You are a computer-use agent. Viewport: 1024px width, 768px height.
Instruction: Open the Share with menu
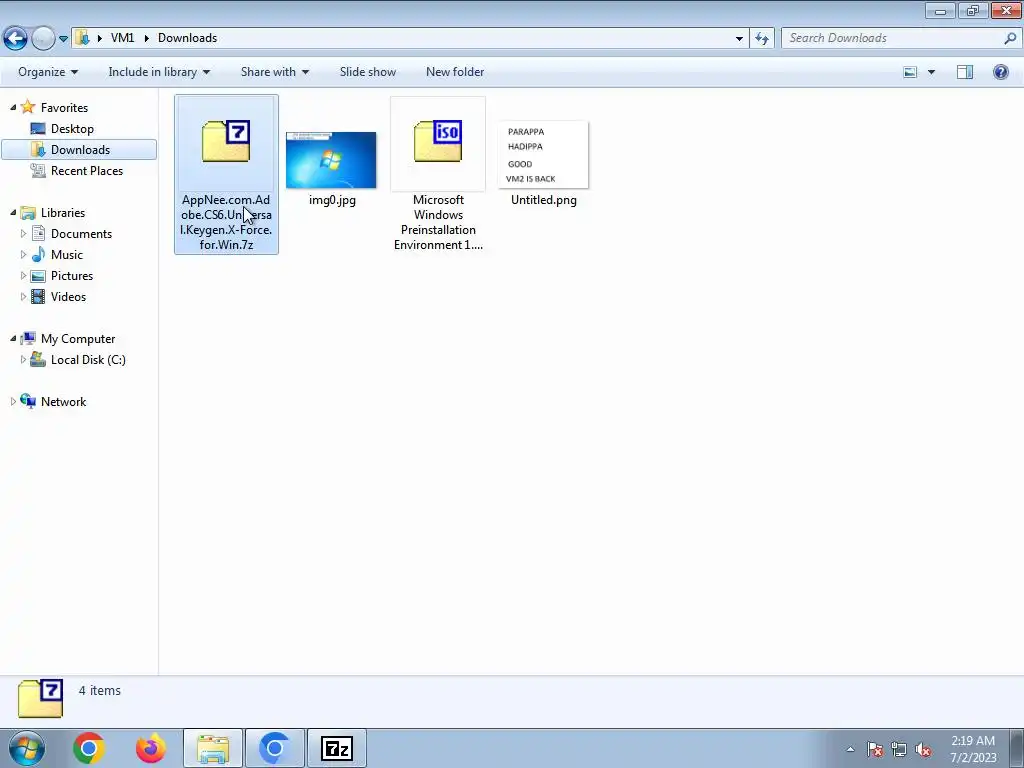[274, 72]
